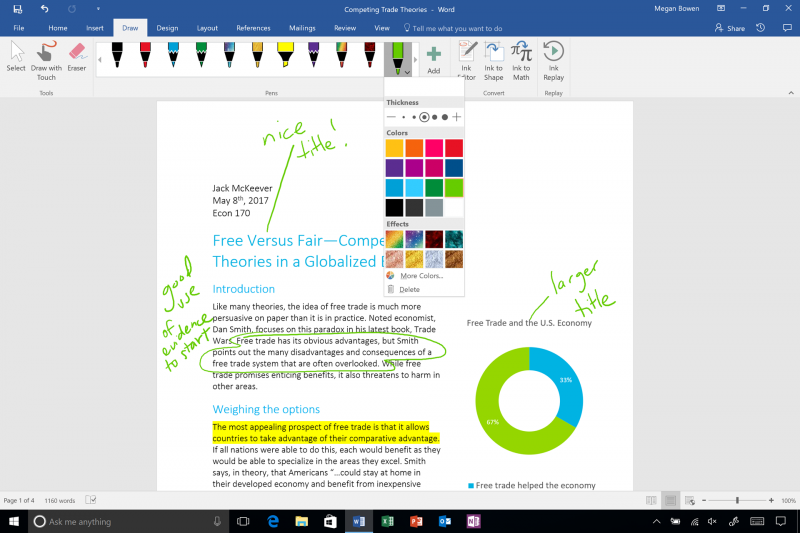Select the yellow highlighter

[286, 55]
